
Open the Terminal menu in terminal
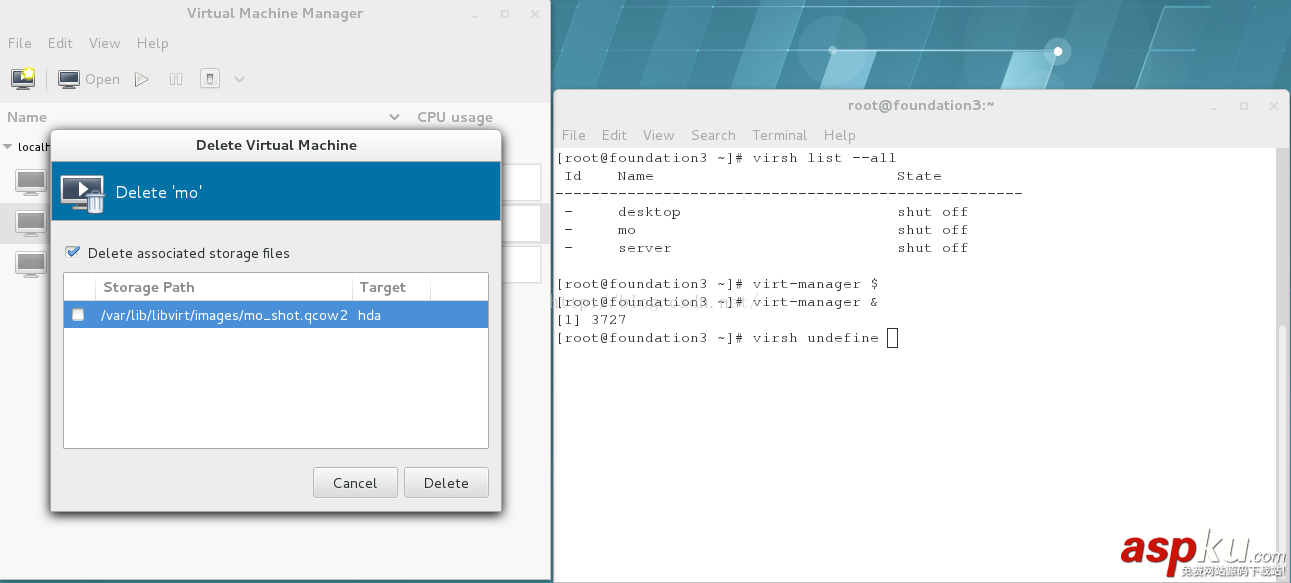(x=780, y=135)
